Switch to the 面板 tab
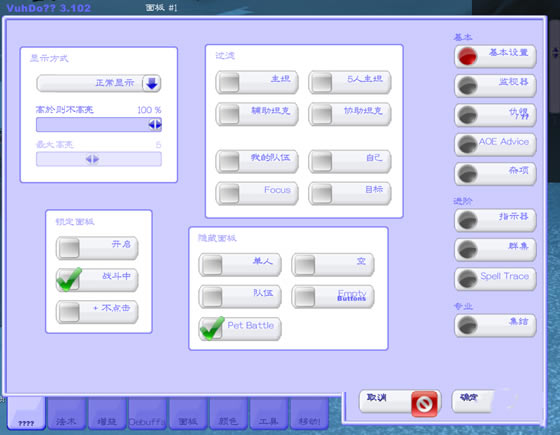This screenshot has height=435, width=560. 188,414
